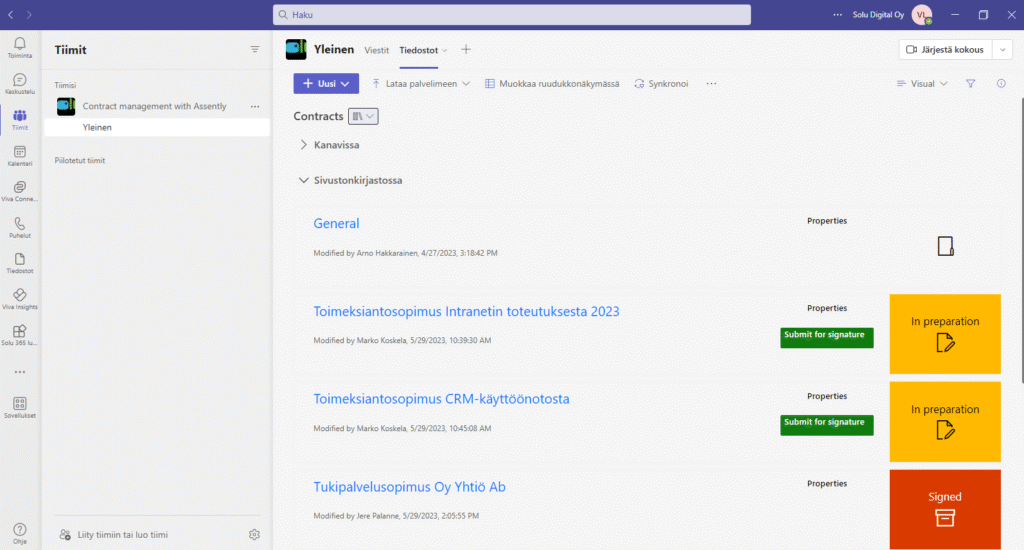Click the teams list filter icon

click(x=255, y=50)
